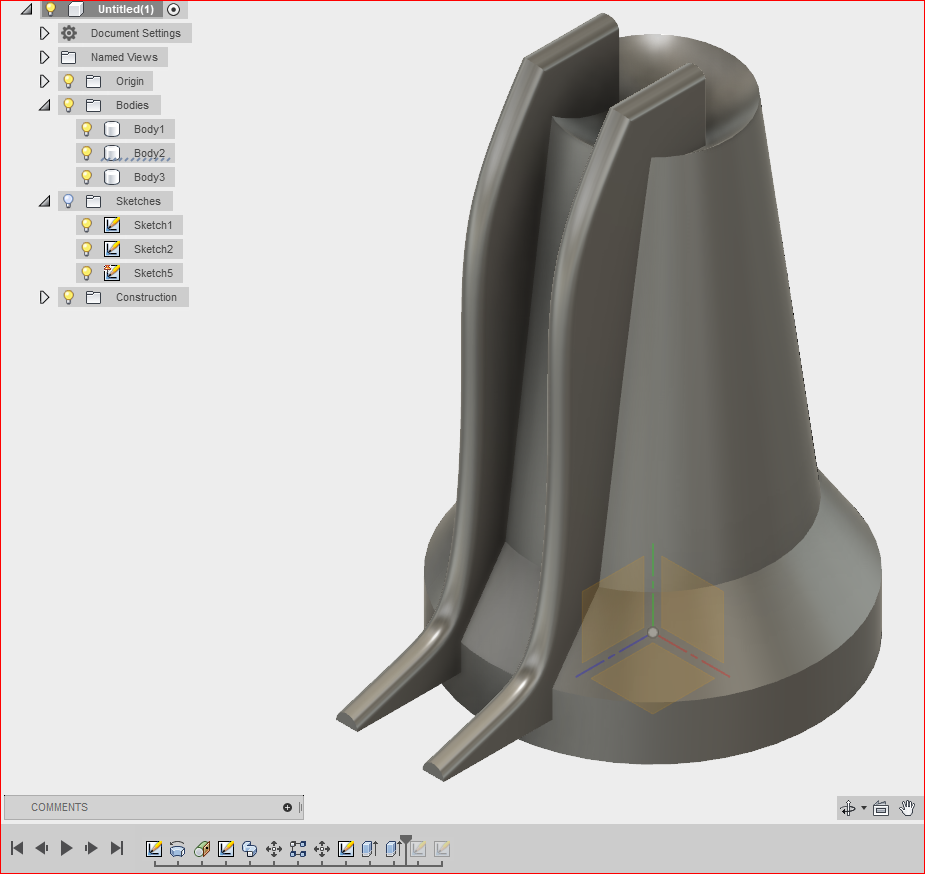This screenshot has width=925, height=874.
Task: Hide Sketch2 with its lightbulb
Action: pyautogui.click(x=86, y=249)
